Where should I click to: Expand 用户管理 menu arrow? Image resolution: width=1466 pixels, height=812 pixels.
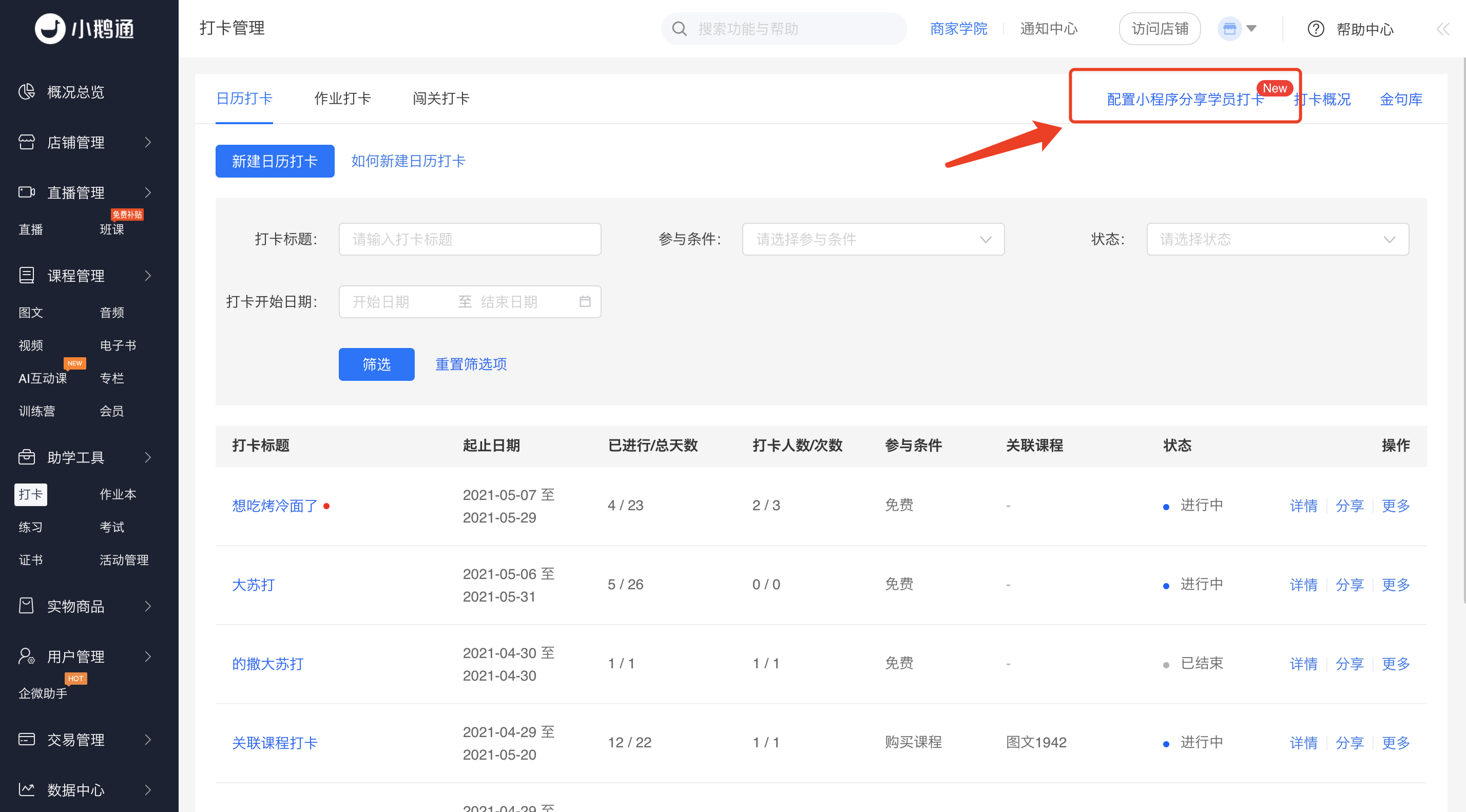pyautogui.click(x=148, y=656)
